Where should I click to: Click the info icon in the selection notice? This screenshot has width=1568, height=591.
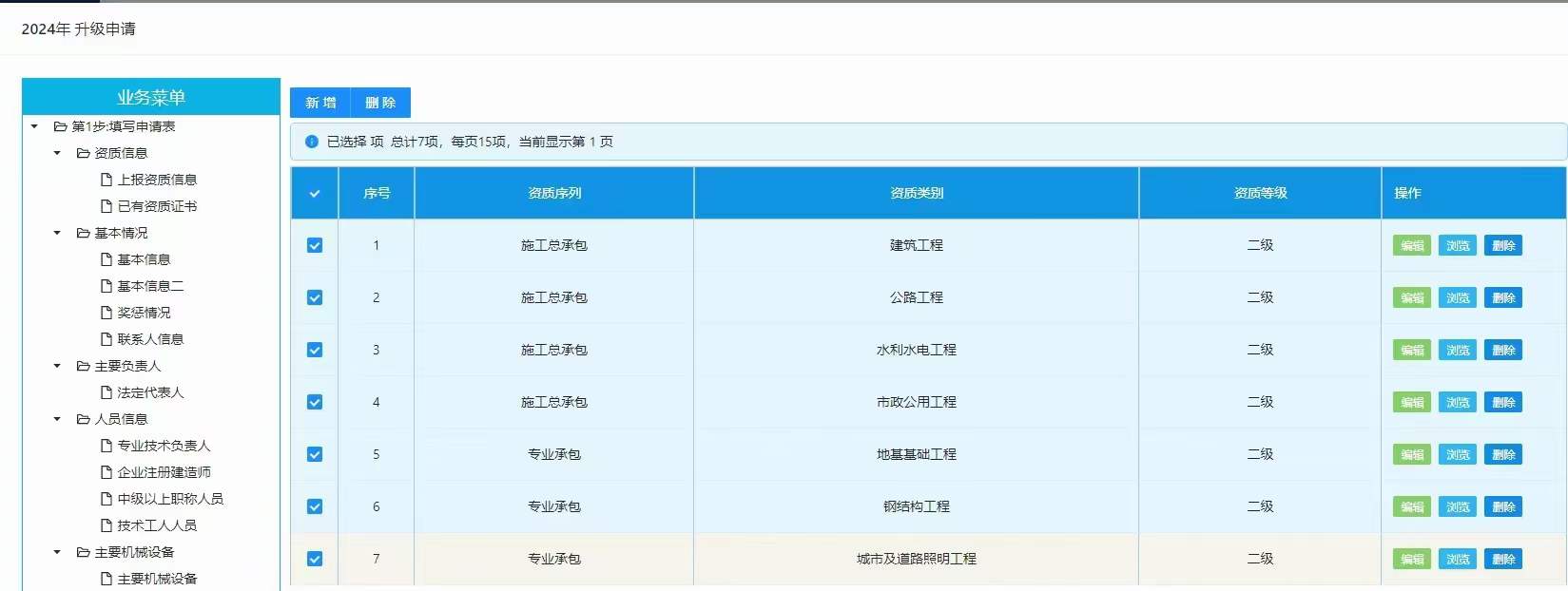pyautogui.click(x=311, y=142)
